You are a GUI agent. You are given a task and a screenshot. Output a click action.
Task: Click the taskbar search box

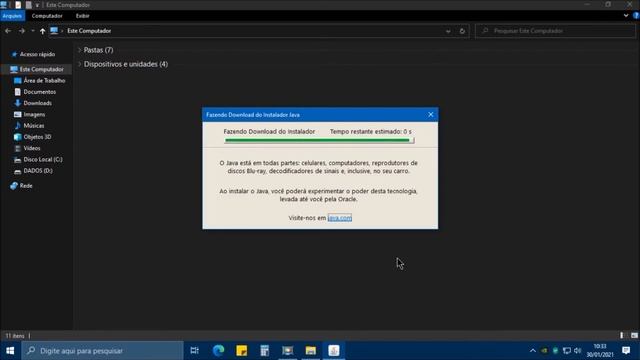(x=102, y=351)
